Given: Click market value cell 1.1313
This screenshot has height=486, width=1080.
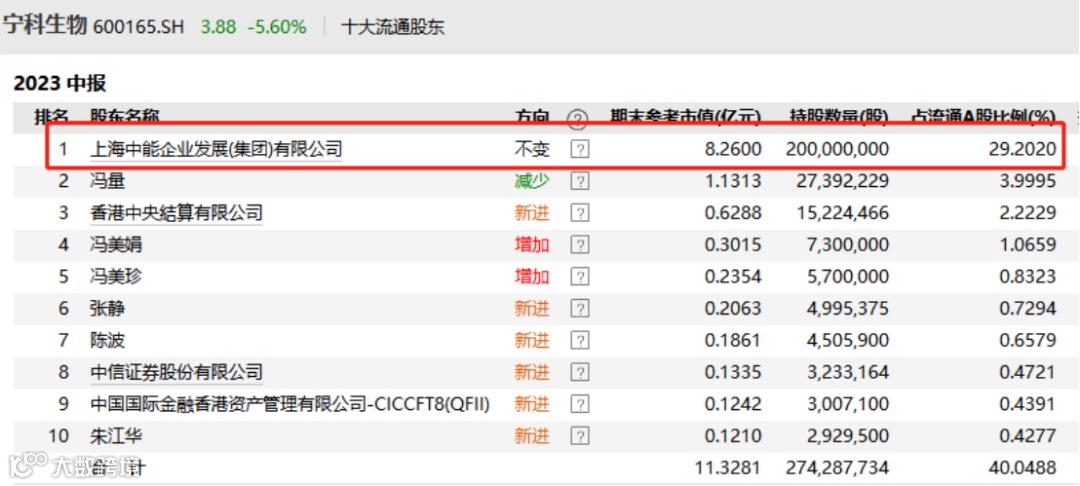Looking at the screenshot, I should coord(734,181).
